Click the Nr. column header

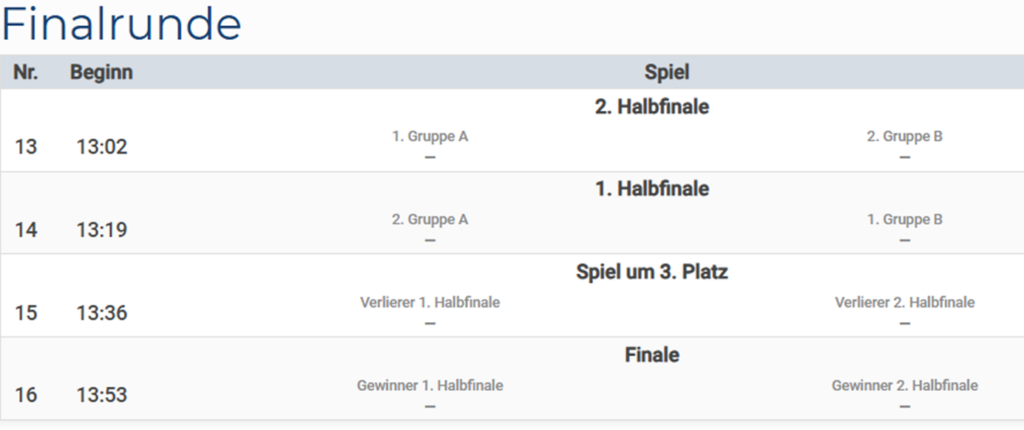point(26,72)
